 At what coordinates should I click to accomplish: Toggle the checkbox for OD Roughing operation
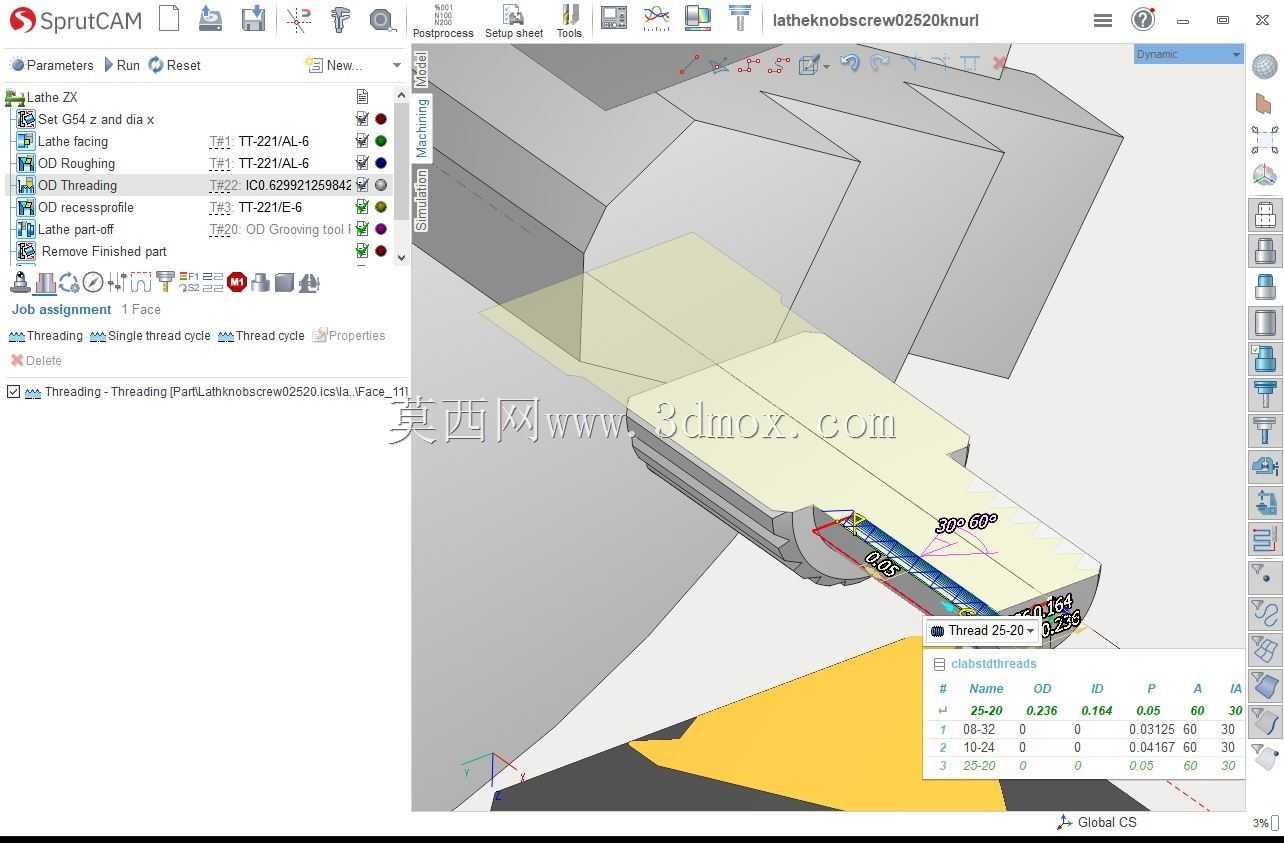(363, 163)
